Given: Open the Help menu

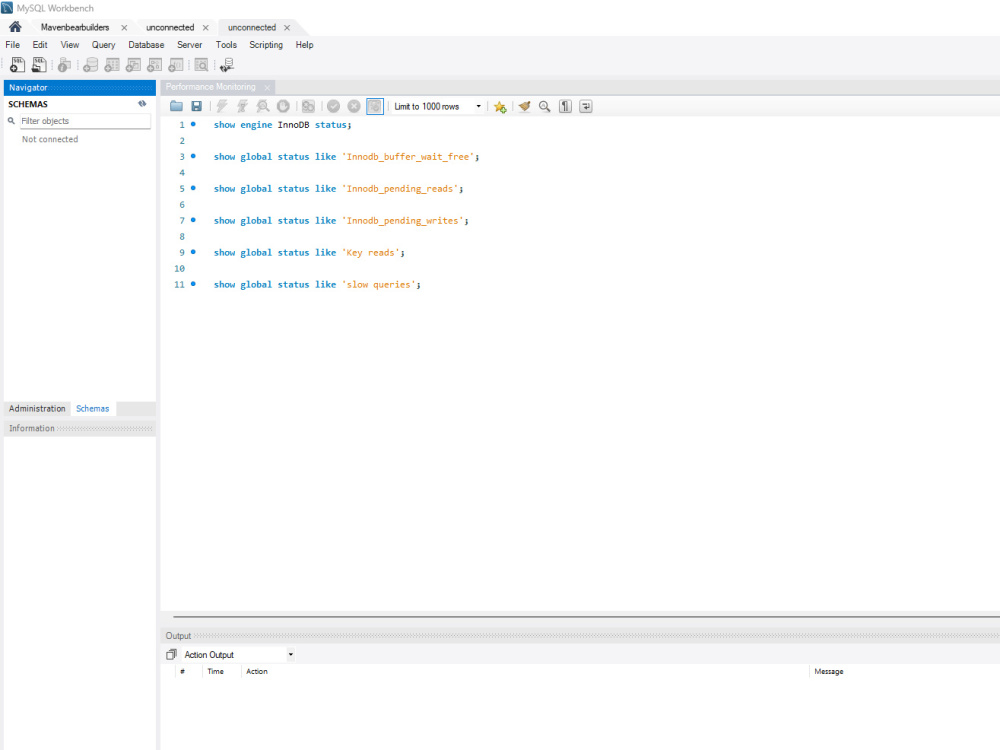Looking at the screenshot, I should tap(304, 45).
